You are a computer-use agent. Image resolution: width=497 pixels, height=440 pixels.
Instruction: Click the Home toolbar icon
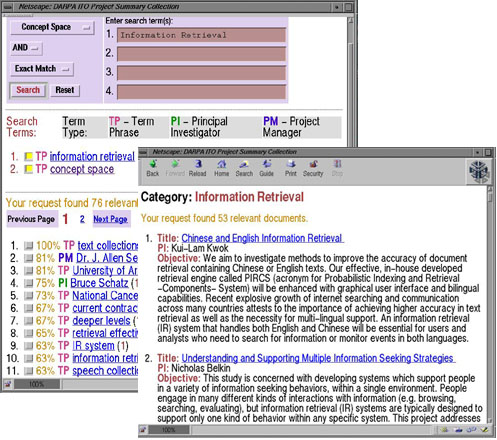(x=221, y=168)
